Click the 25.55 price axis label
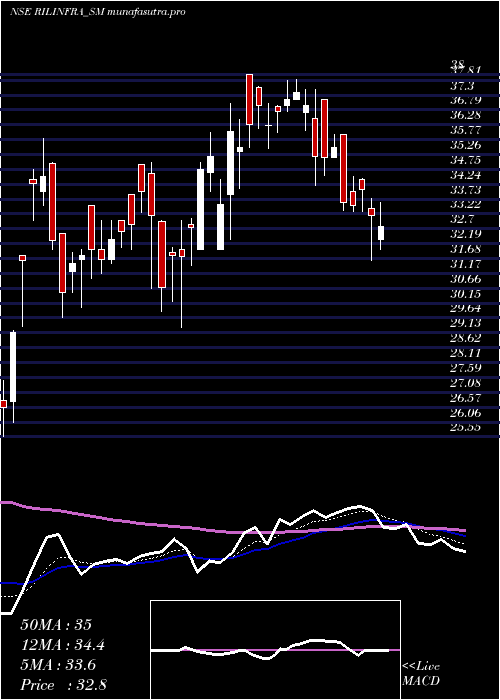Viewport: 500px width, 700px height. [465, 427]
